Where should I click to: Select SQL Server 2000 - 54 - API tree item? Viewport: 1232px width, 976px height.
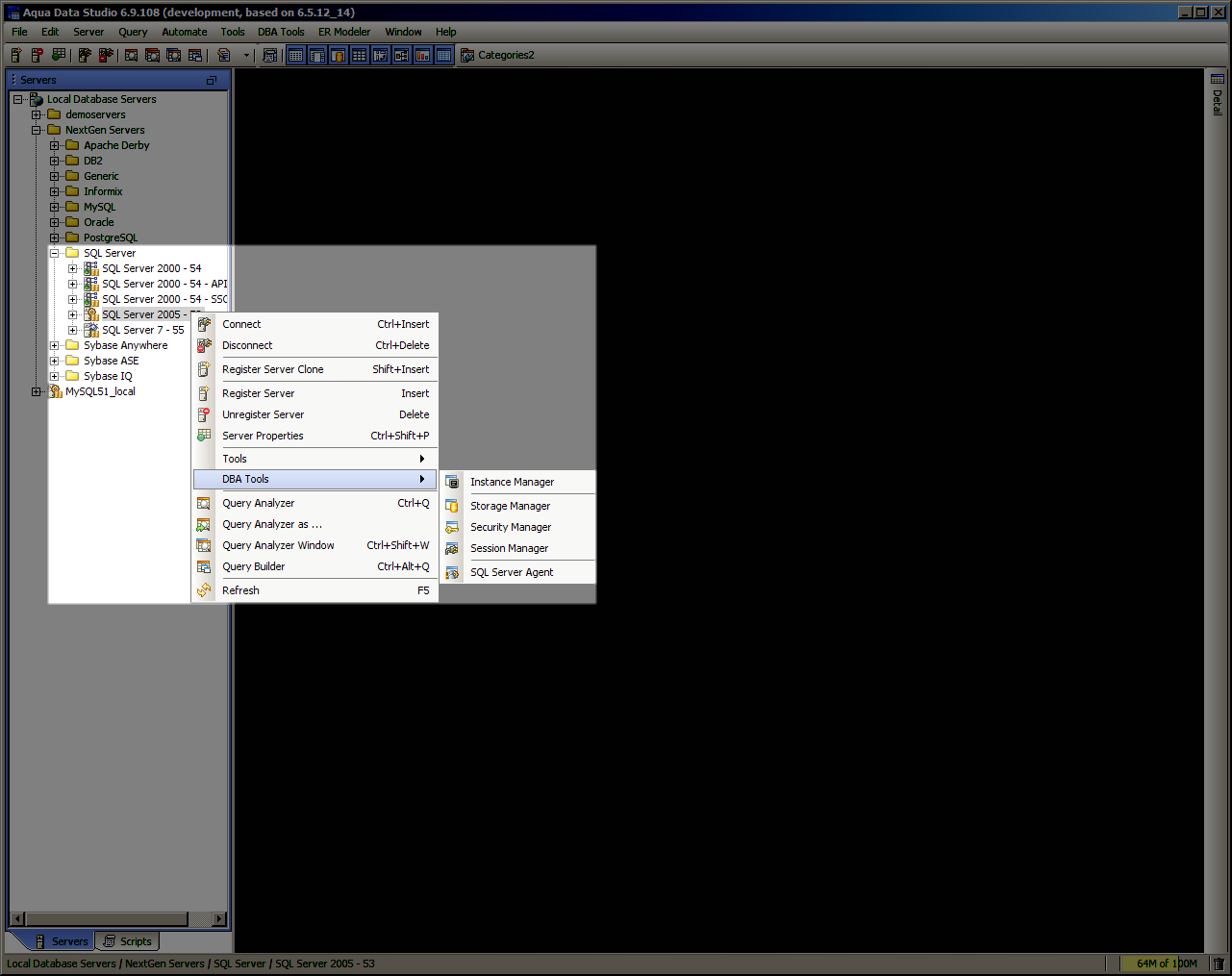click(x=164, y=284)
